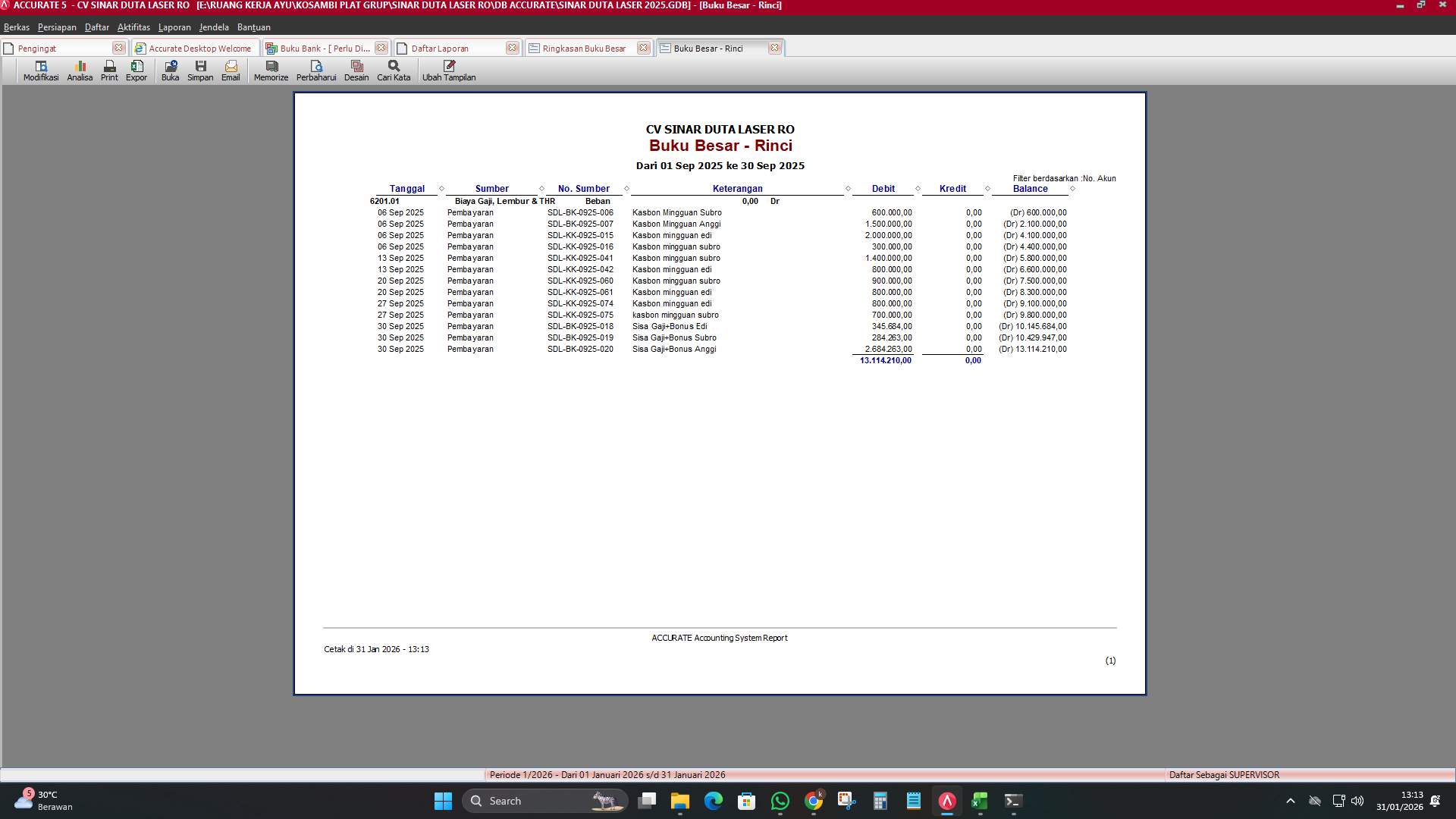Open the Memorize report icon
Screen dimensions: 1456x819
(x=270, y=70)
